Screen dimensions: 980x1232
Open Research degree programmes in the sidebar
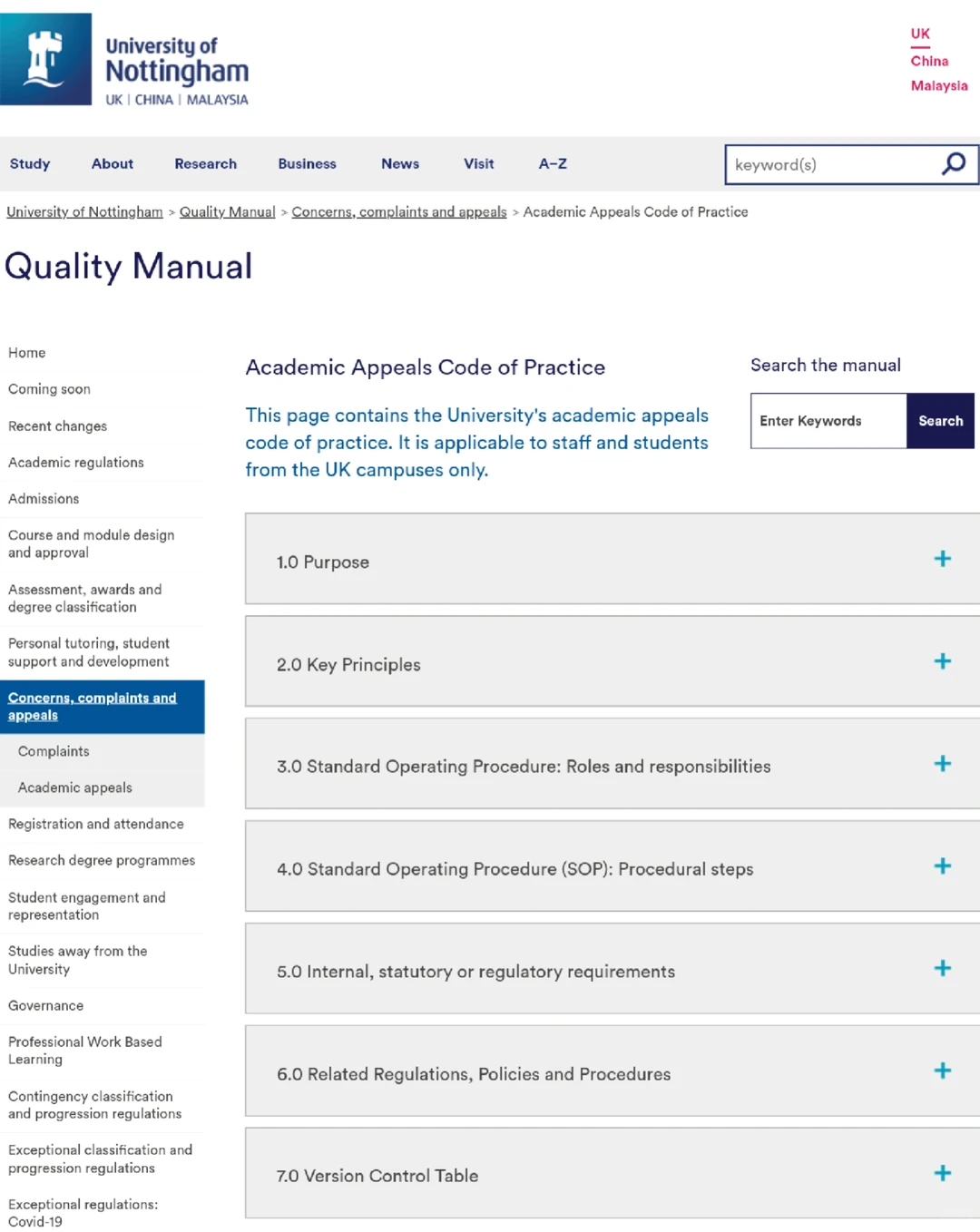[x=102, y=861]
